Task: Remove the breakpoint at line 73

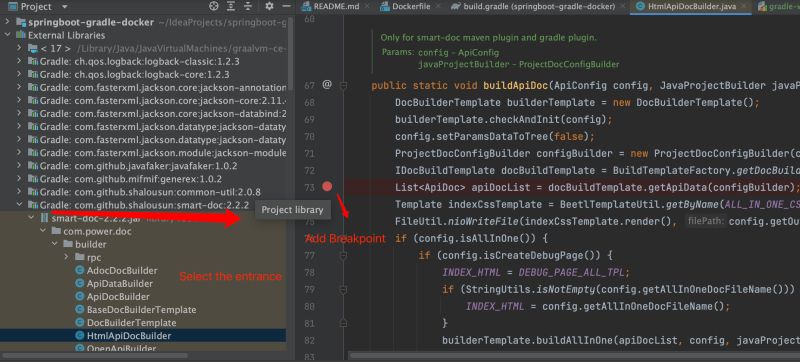Action: point(327,187)
